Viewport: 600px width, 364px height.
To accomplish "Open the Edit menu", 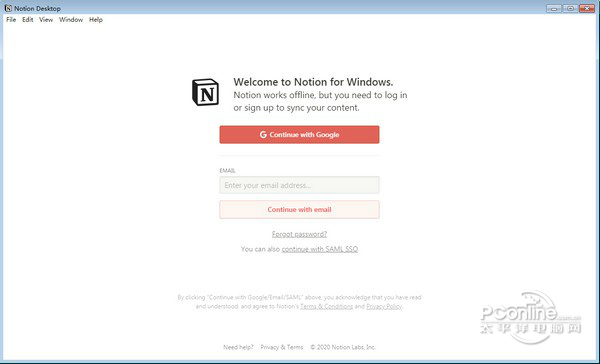I will (28, 20).
